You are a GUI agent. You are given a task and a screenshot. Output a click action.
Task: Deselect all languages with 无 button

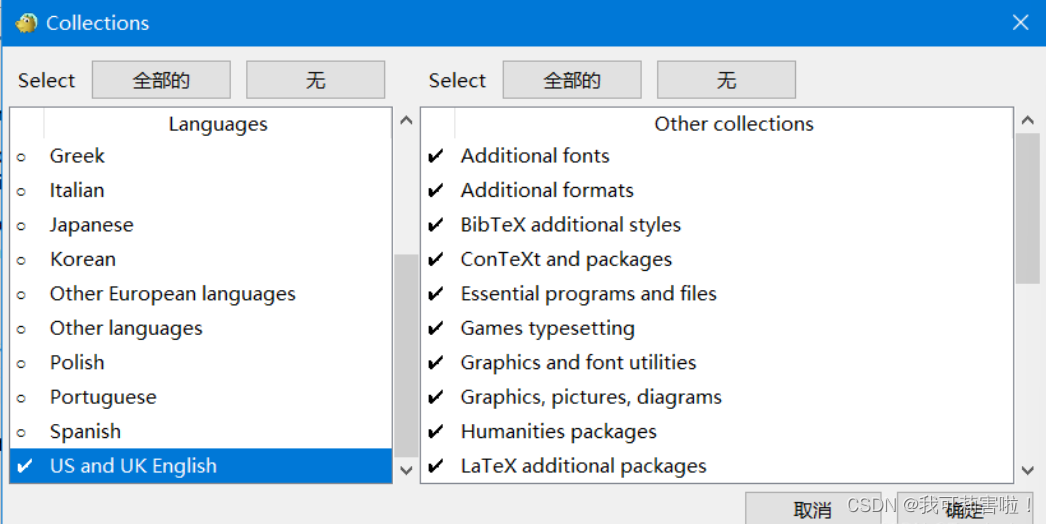316,80
